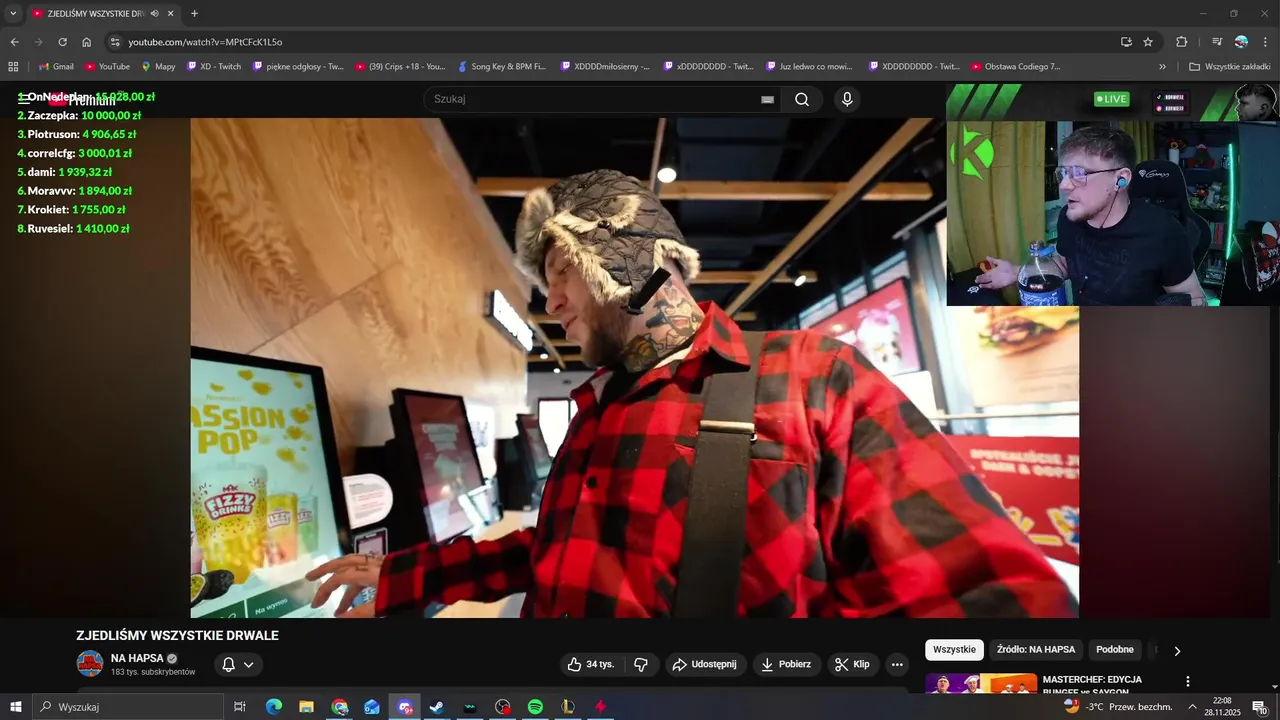Open the site information icon beside URL
The width and height of the screenshot is (1280, 720).
pos(115,42)
